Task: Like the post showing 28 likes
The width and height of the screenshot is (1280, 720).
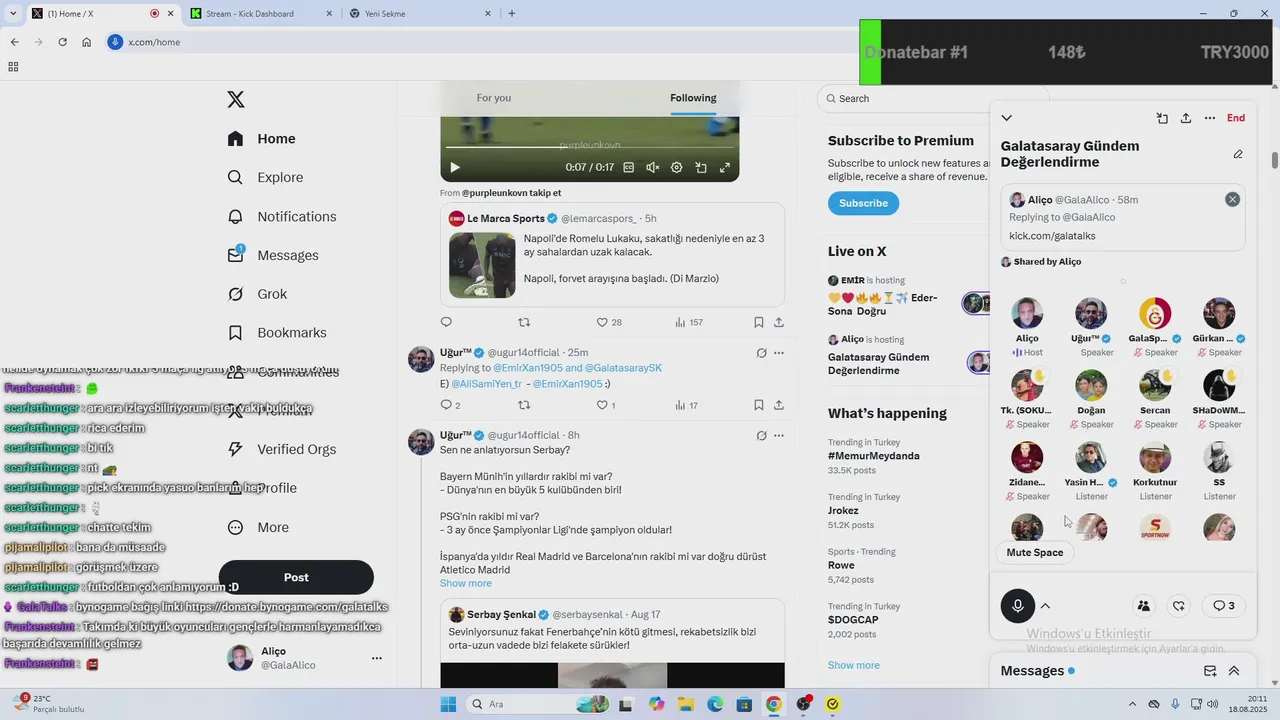Action: click(x=609, y=322)
